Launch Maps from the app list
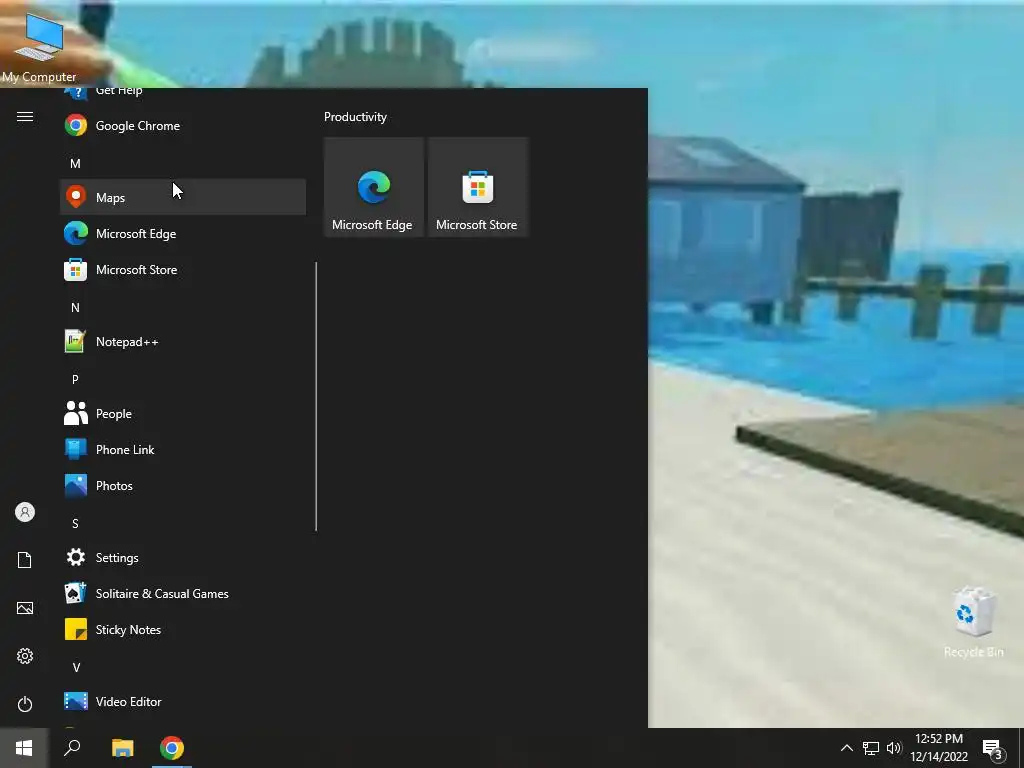This screenshot has width=1024, height=768. (x=183, y=197)
